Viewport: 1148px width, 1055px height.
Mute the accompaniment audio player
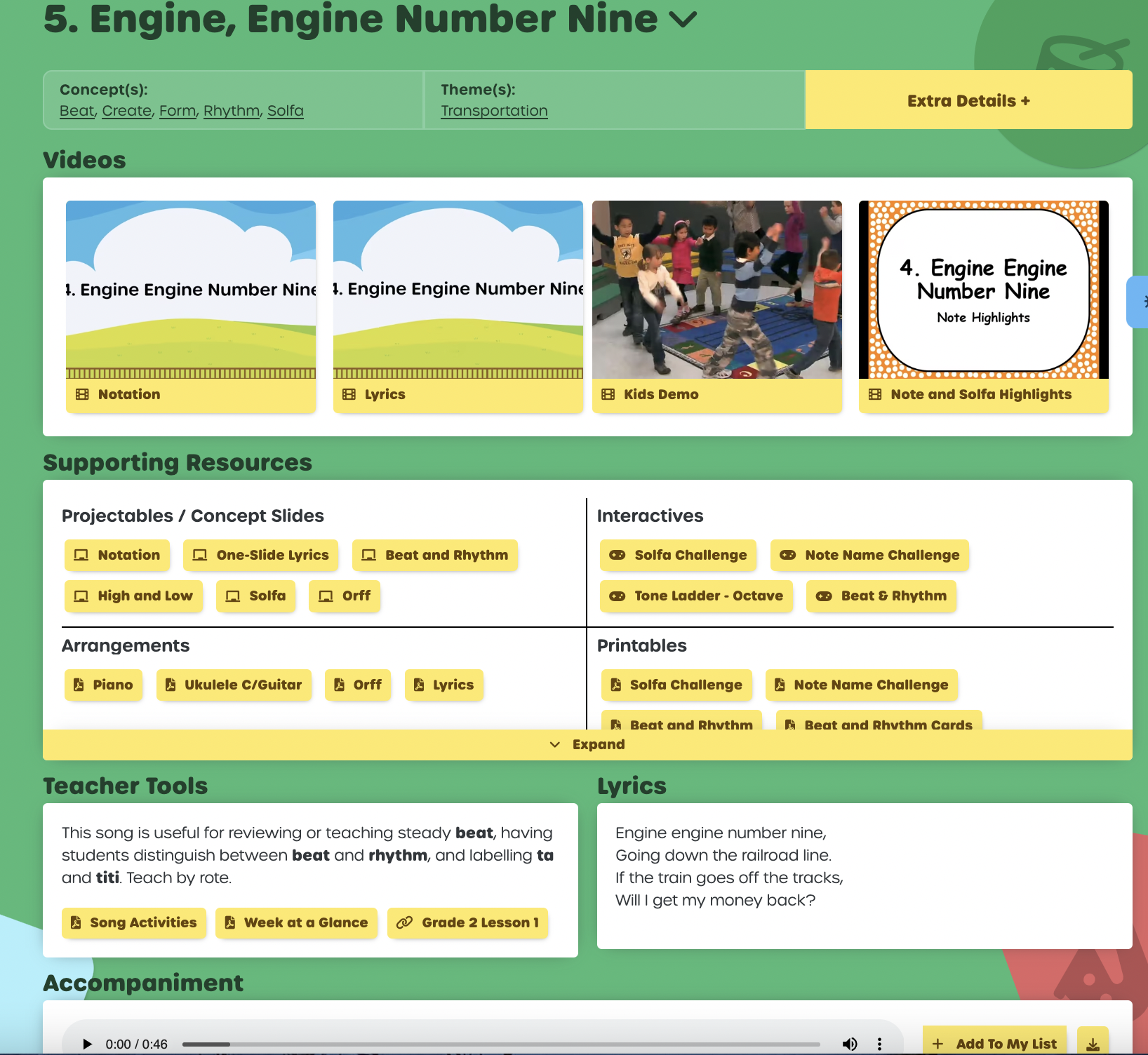point(850,1044)
